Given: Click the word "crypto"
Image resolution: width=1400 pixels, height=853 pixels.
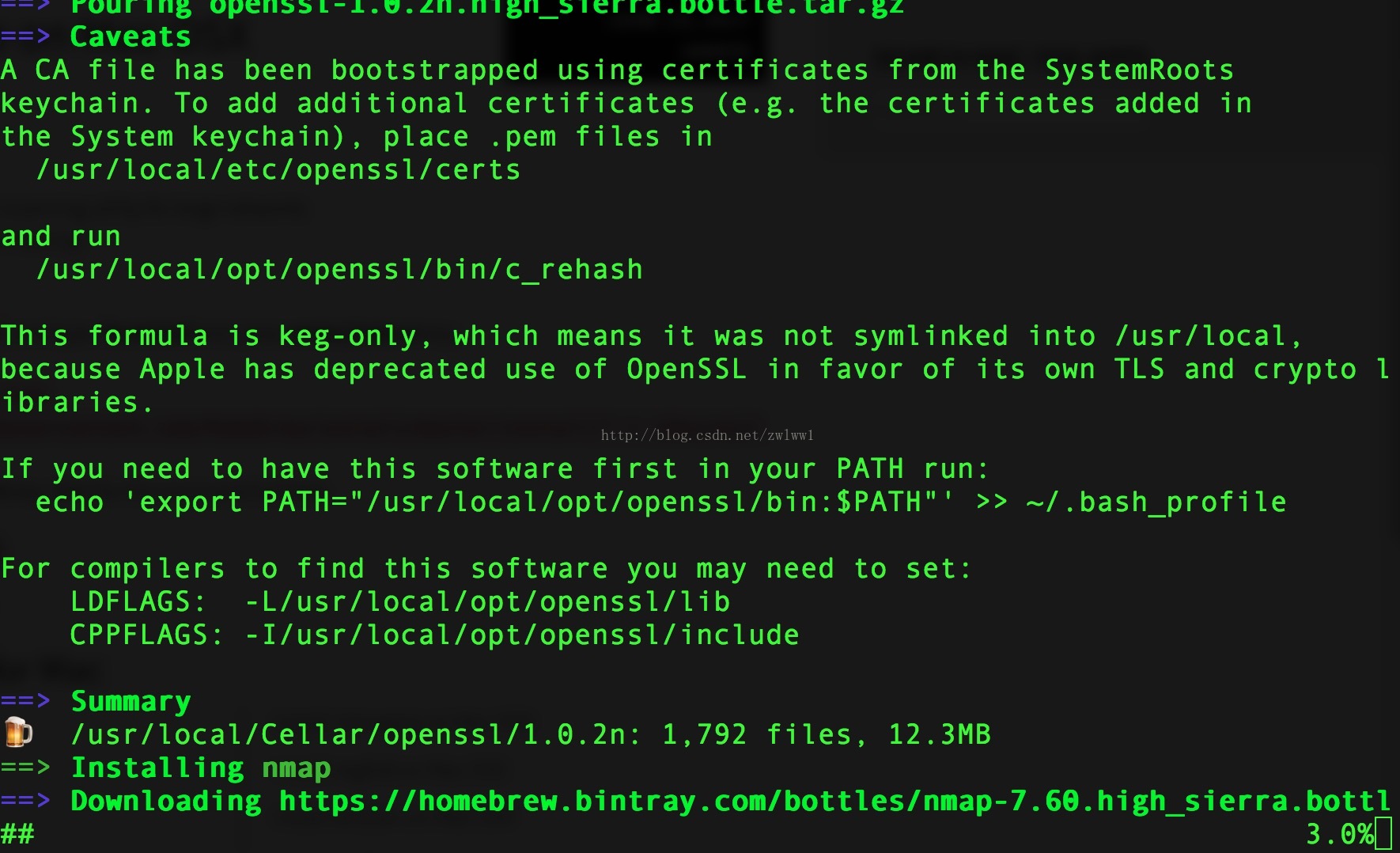Looking at the screenshot, I should tap(1305, 370).
